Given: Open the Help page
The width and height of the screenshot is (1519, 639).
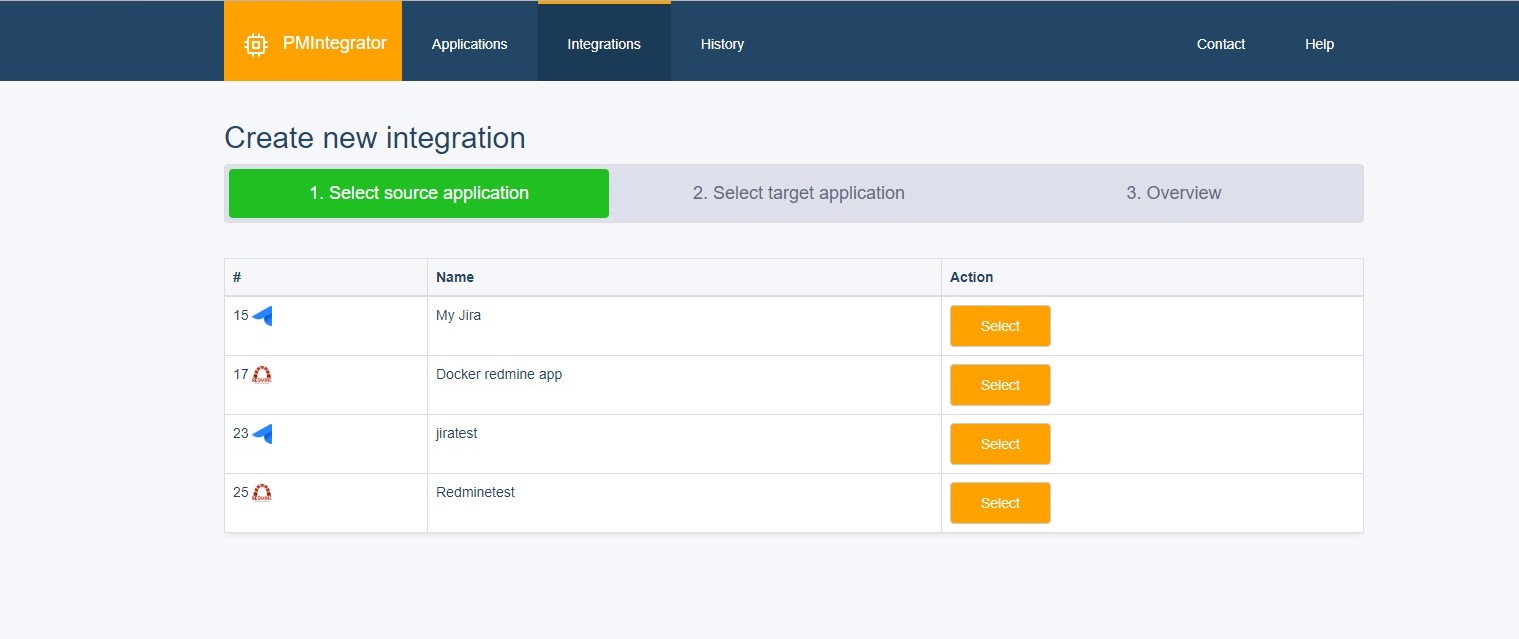Looking at the screenshot, I should coord(1318,43).
